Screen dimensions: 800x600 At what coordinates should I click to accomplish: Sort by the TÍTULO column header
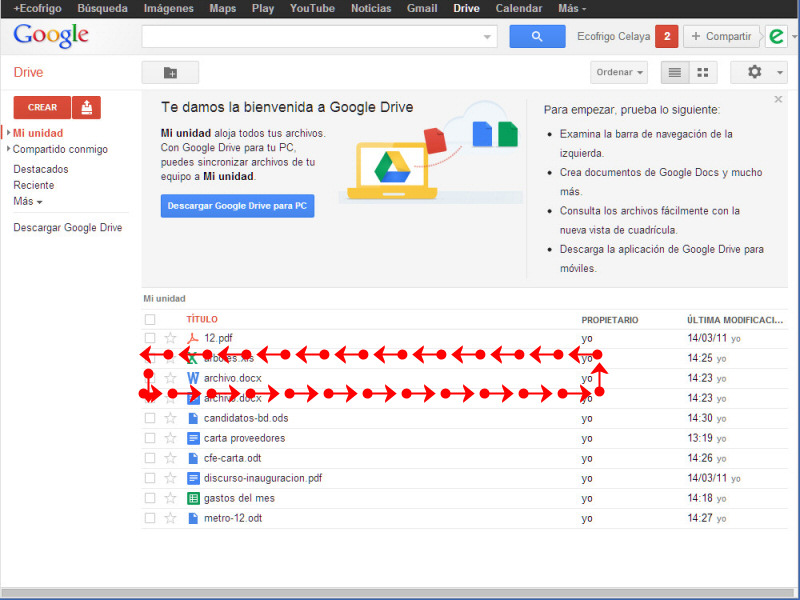[202, 319]
